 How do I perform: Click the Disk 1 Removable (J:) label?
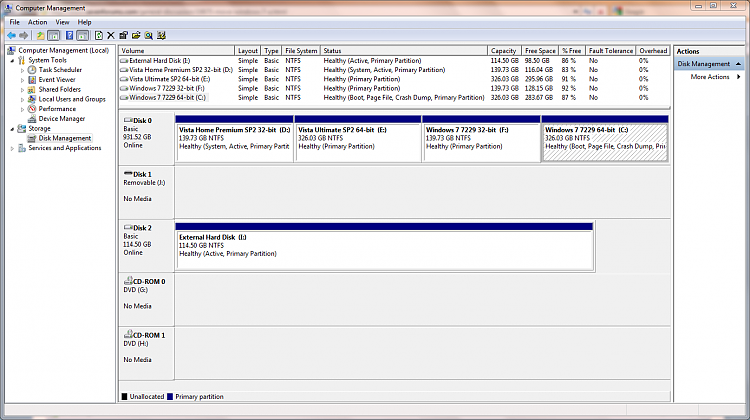pyautogui.click(x=146, y=192)
